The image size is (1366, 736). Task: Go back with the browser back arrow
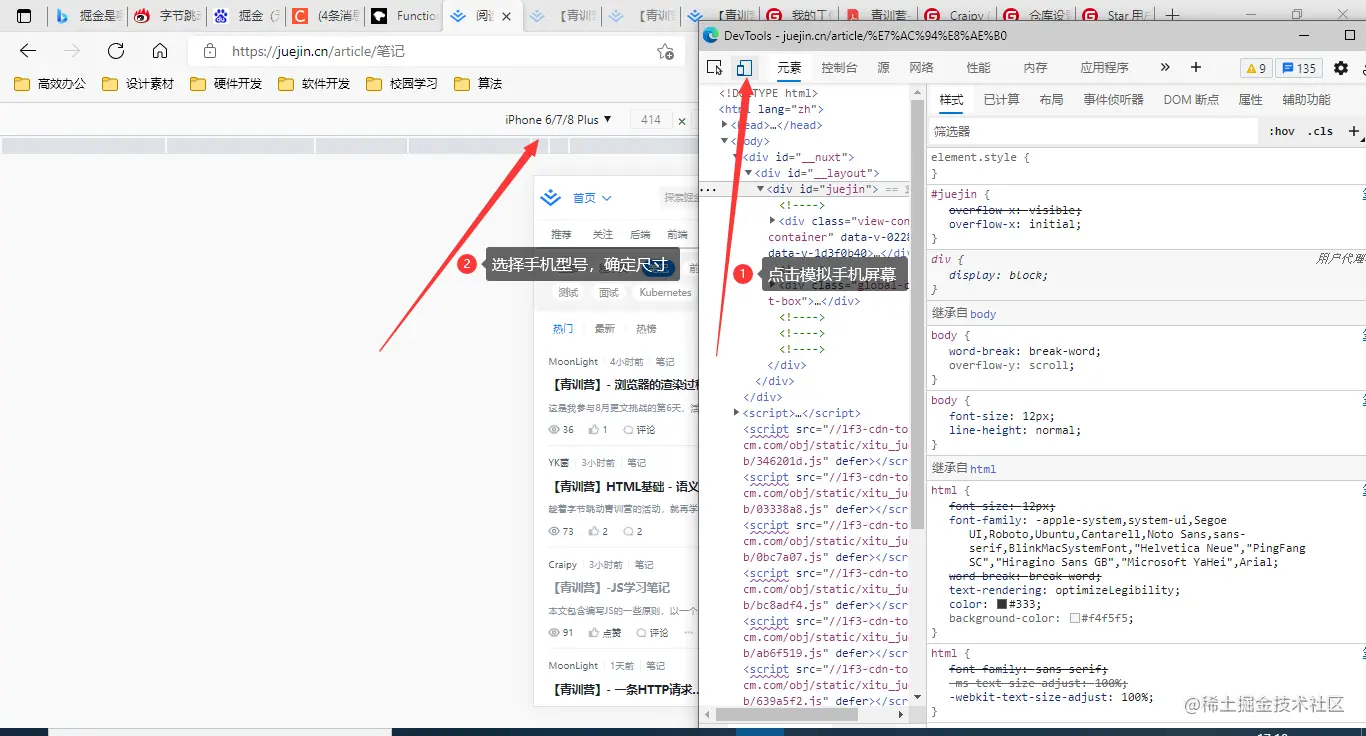click(x=27, y=51)
